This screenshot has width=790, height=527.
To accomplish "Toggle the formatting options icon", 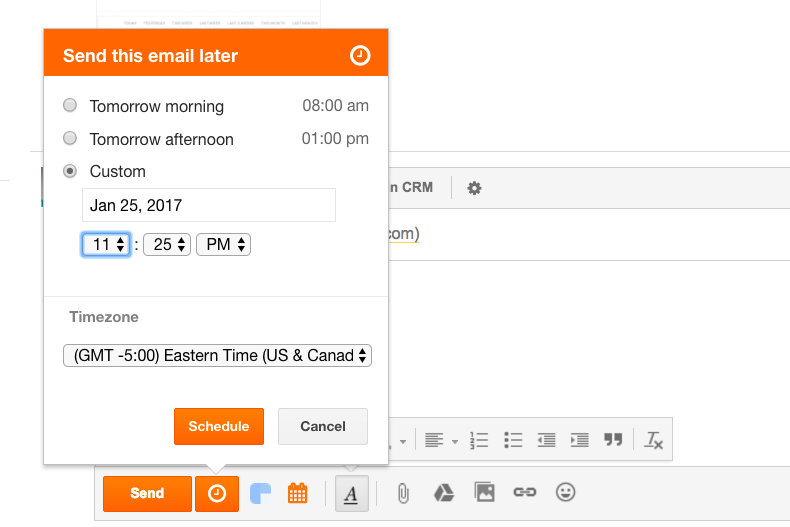I will (x=352, y=493).
